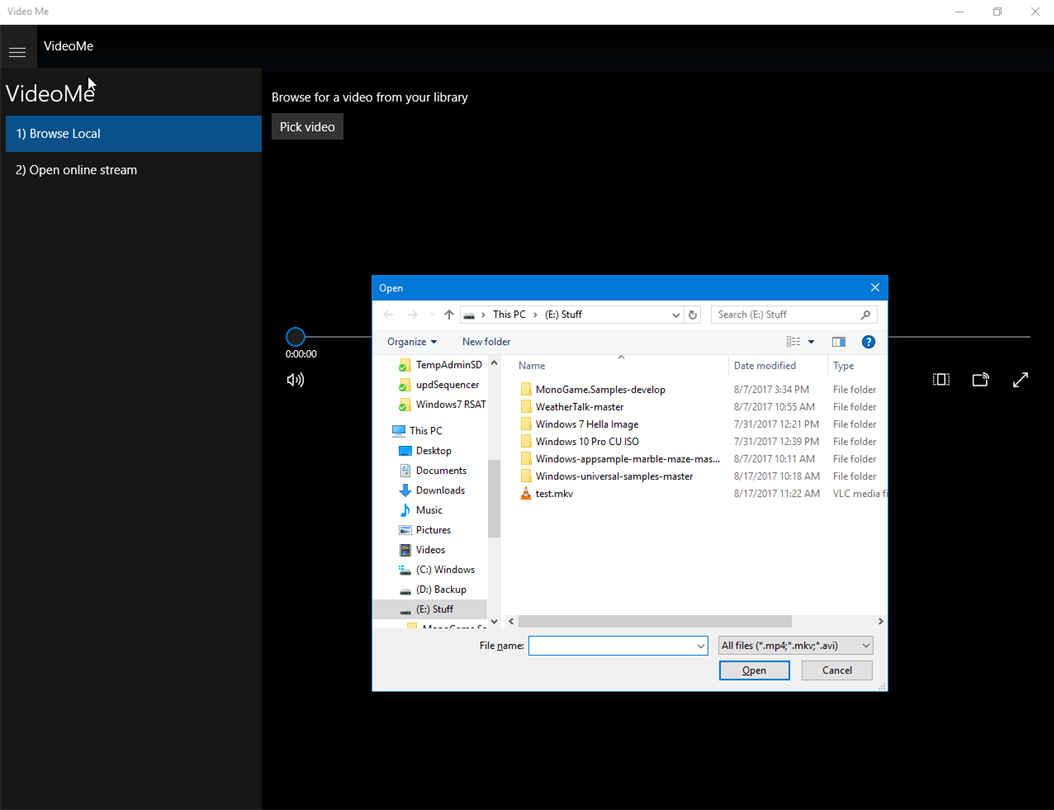Expand the address bar history dropdown
1054x810 pixels.
click(676, 315)
